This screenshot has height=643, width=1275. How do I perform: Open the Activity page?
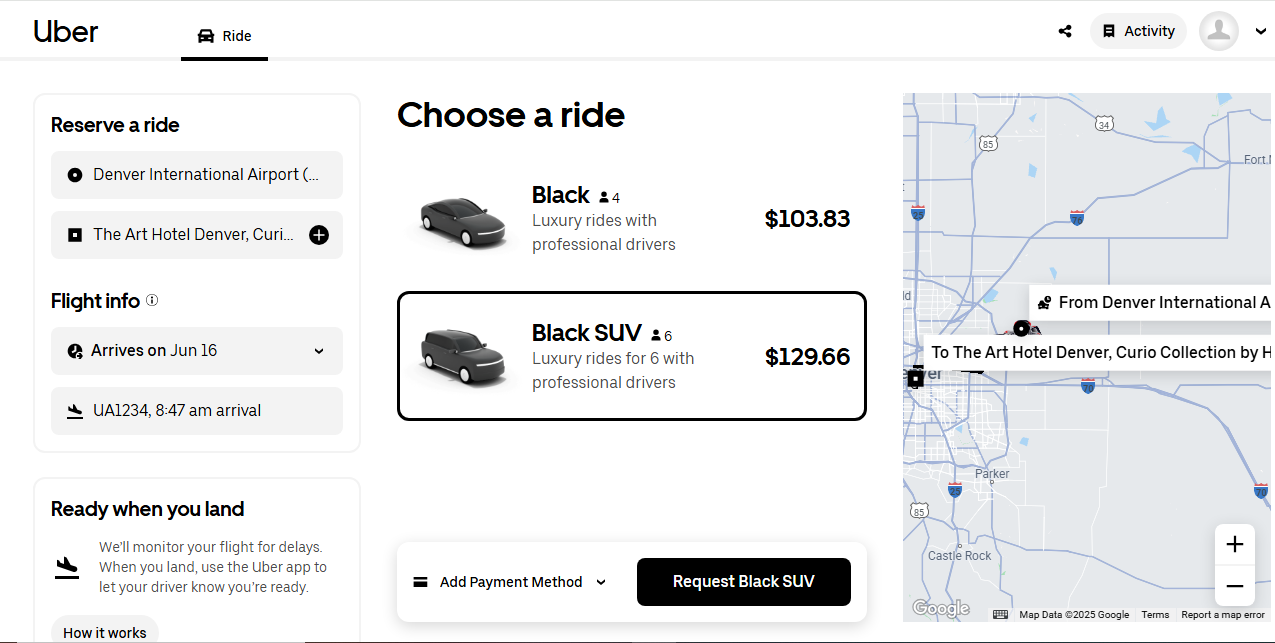click(1138, 31)
